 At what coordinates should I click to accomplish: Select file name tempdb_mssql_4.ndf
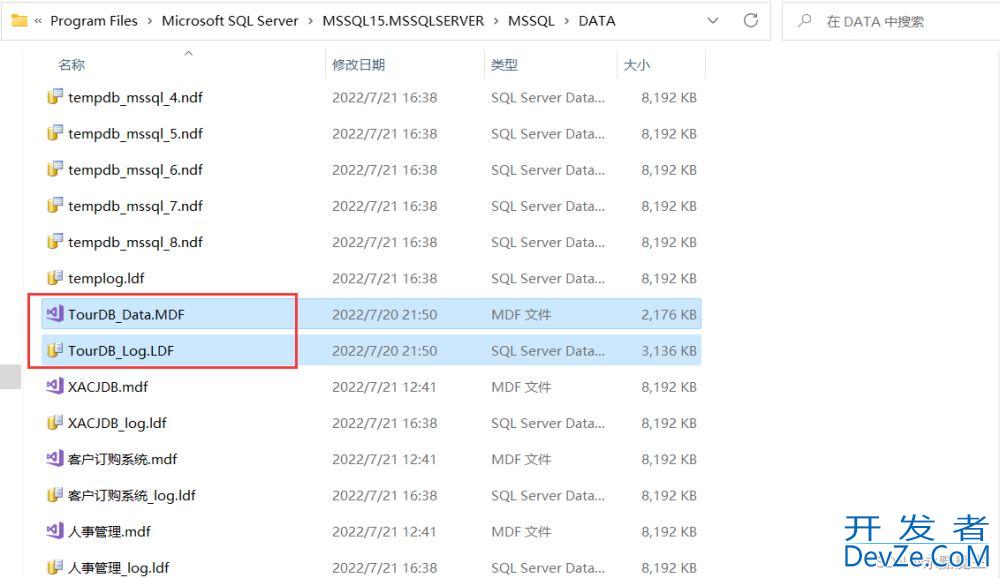coord(135,98)
